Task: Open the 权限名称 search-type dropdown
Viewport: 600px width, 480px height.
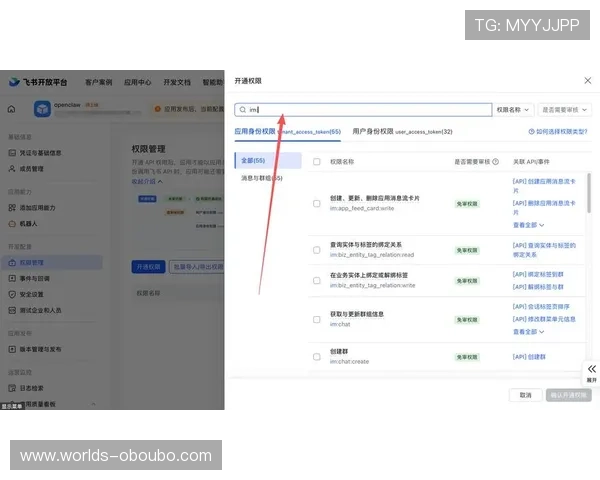Action: 513,110
